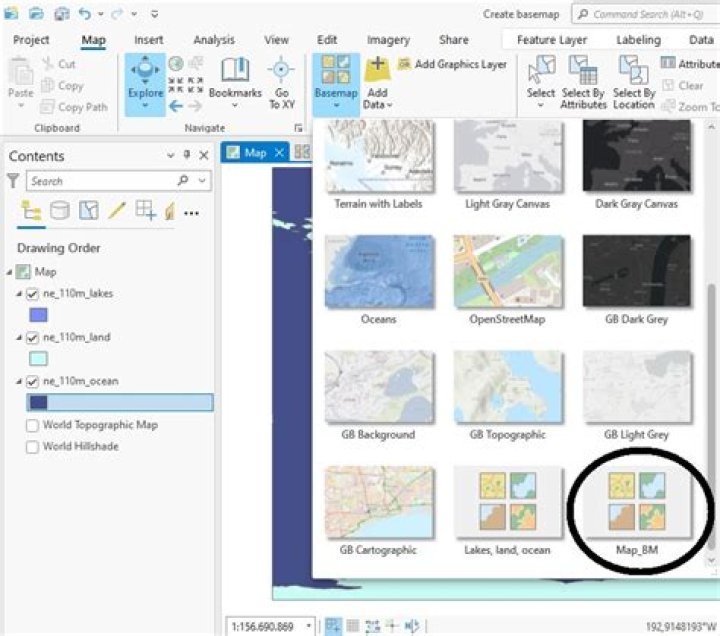Viewport: 720px width, 636px height.
Task: Click the Cut button
Action: pyautogui.click(x=58, y=64)
